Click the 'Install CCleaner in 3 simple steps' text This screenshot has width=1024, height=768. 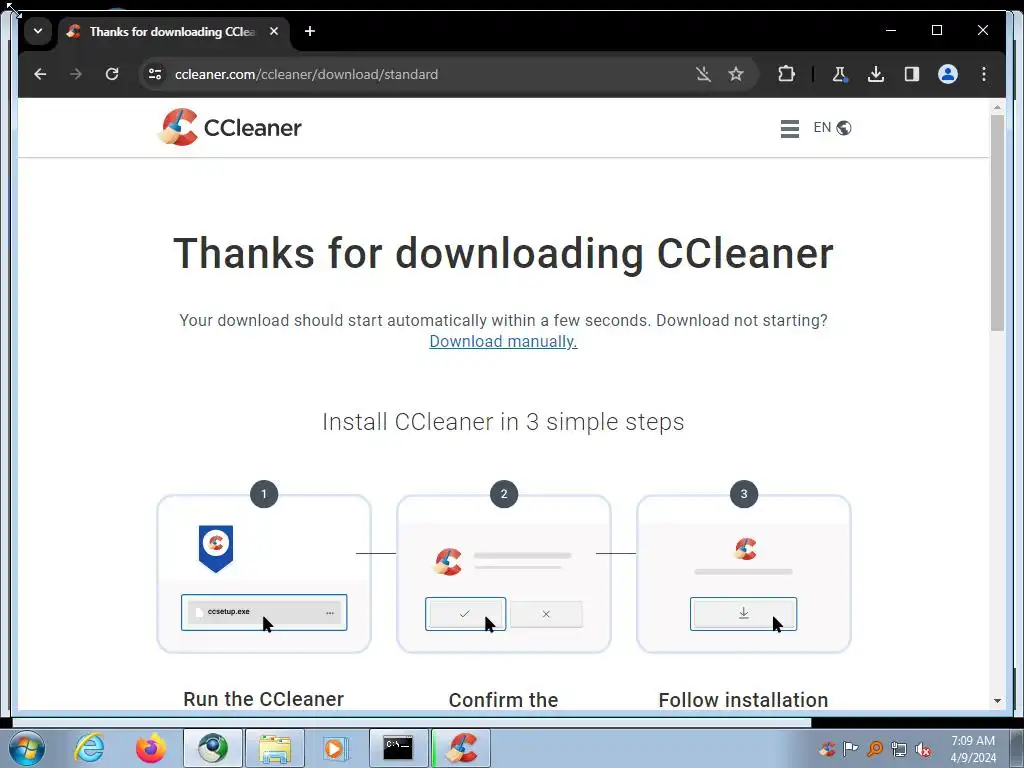pos(503,422)
